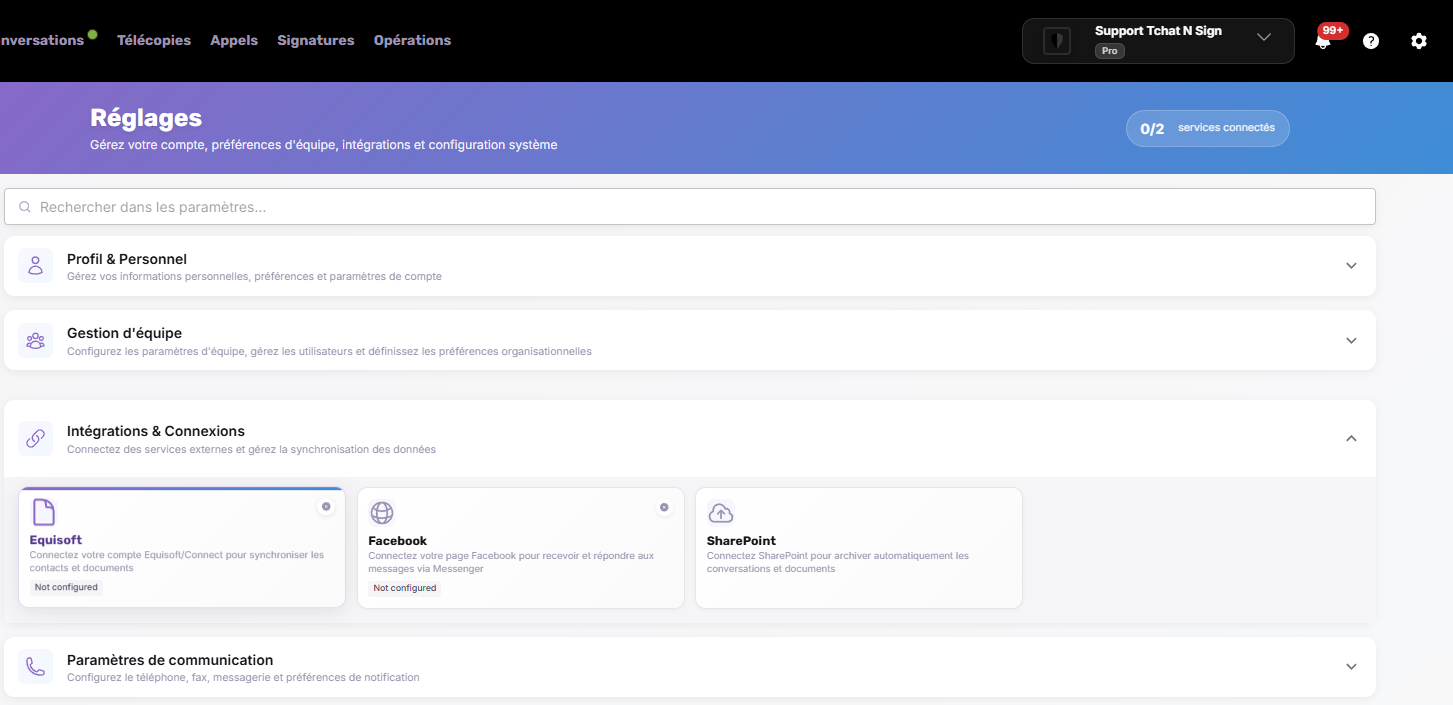Click the Profil & Personnel person icon

[x=36, y=266]
